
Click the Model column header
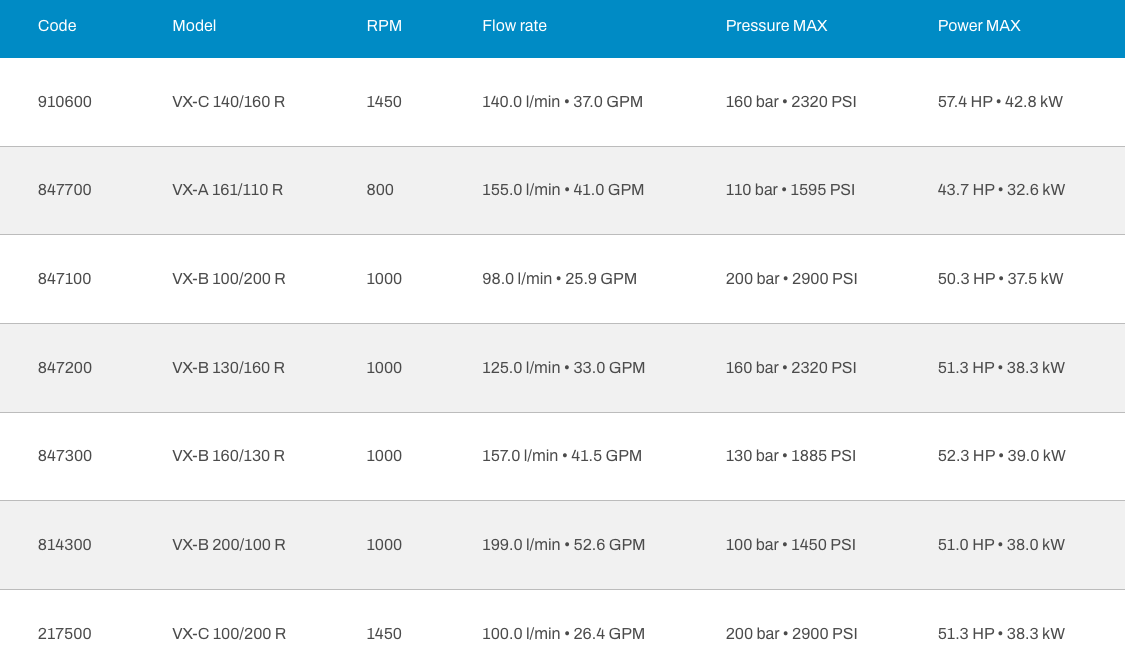click(194, 26)
